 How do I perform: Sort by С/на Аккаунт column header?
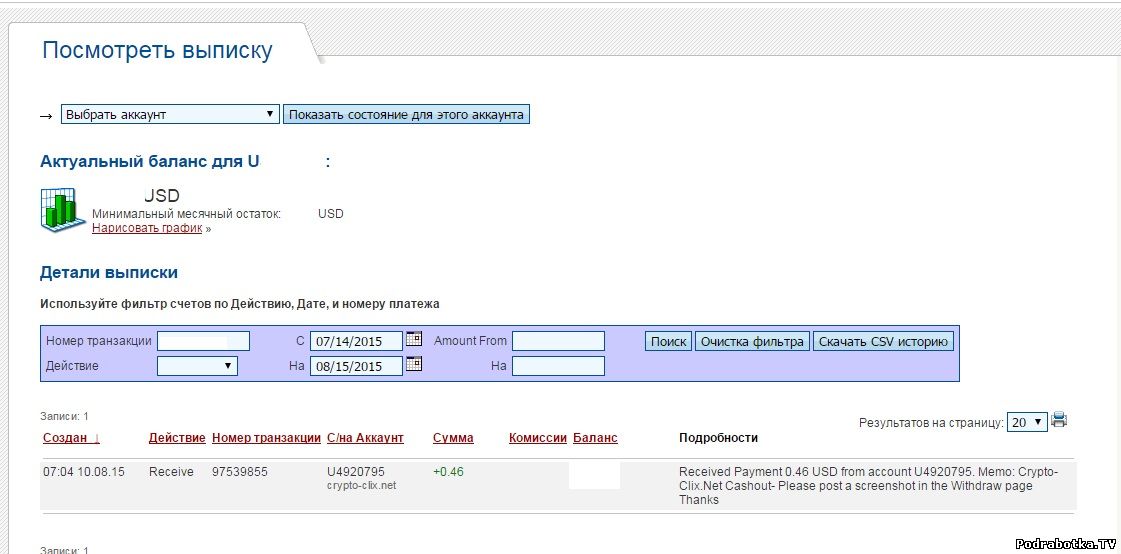tap(365, 438)
